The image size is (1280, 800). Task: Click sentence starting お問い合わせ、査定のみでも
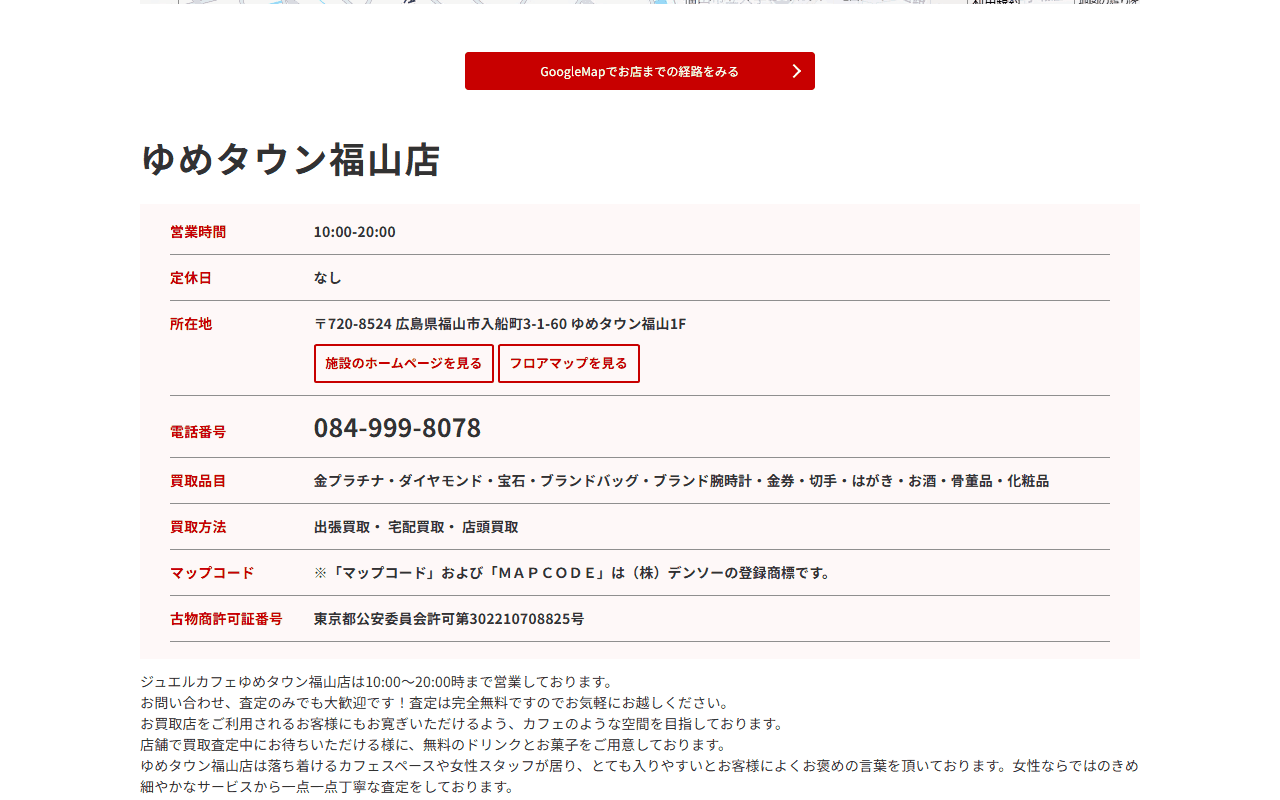click(435, 703)
